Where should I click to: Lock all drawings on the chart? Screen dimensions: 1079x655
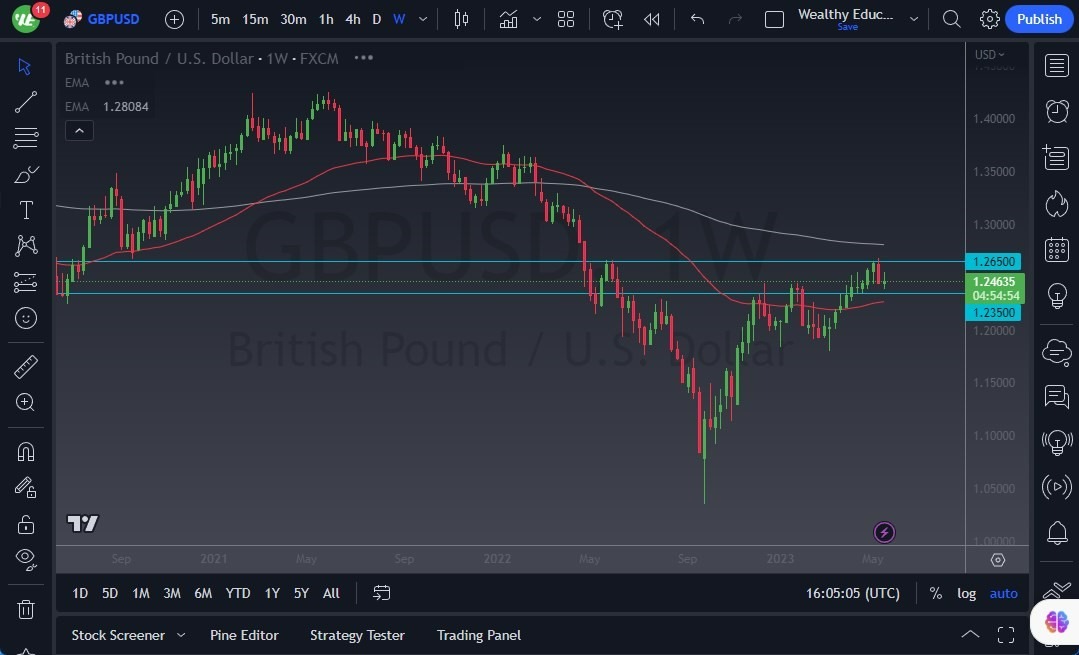(x=26, y=523)
